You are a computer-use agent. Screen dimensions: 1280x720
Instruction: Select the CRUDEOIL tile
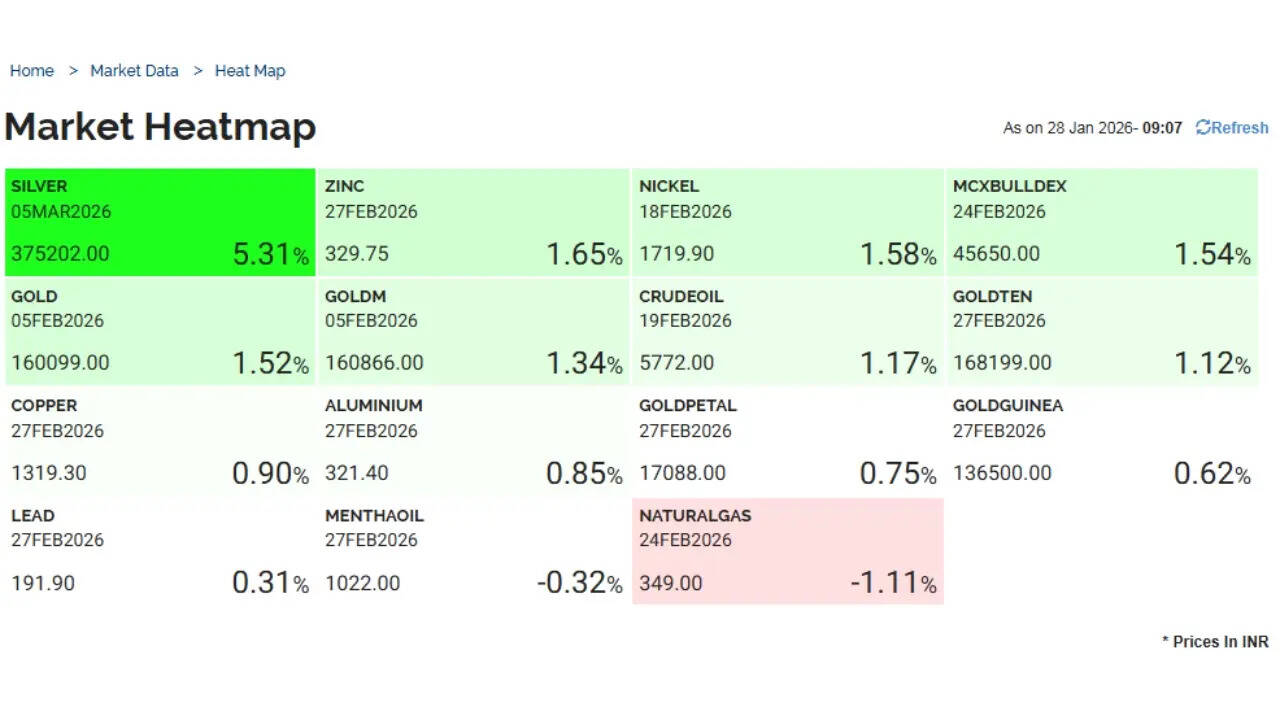(x=788, y=331)
